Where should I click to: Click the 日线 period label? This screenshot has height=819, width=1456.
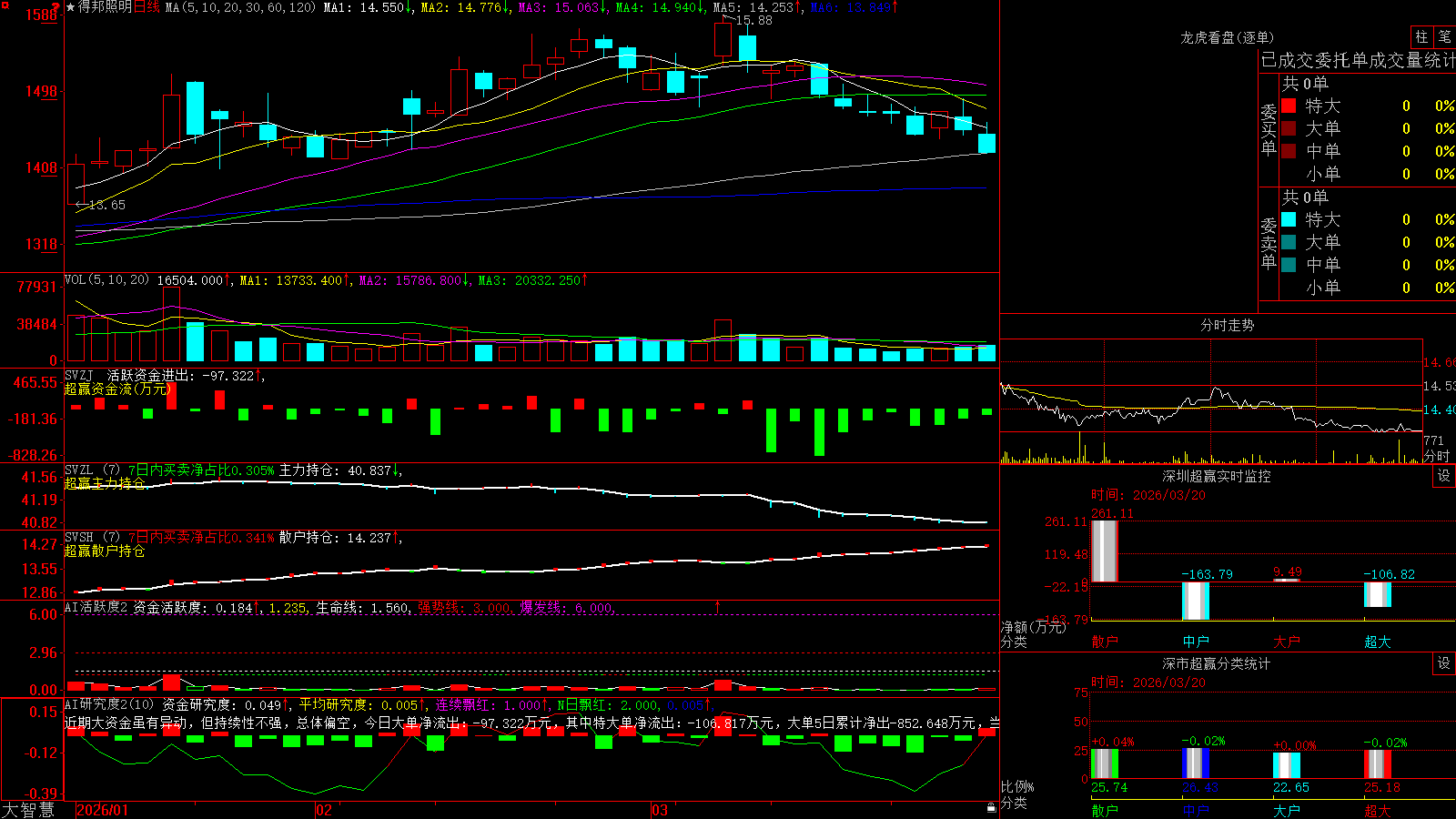click(147, 7)
